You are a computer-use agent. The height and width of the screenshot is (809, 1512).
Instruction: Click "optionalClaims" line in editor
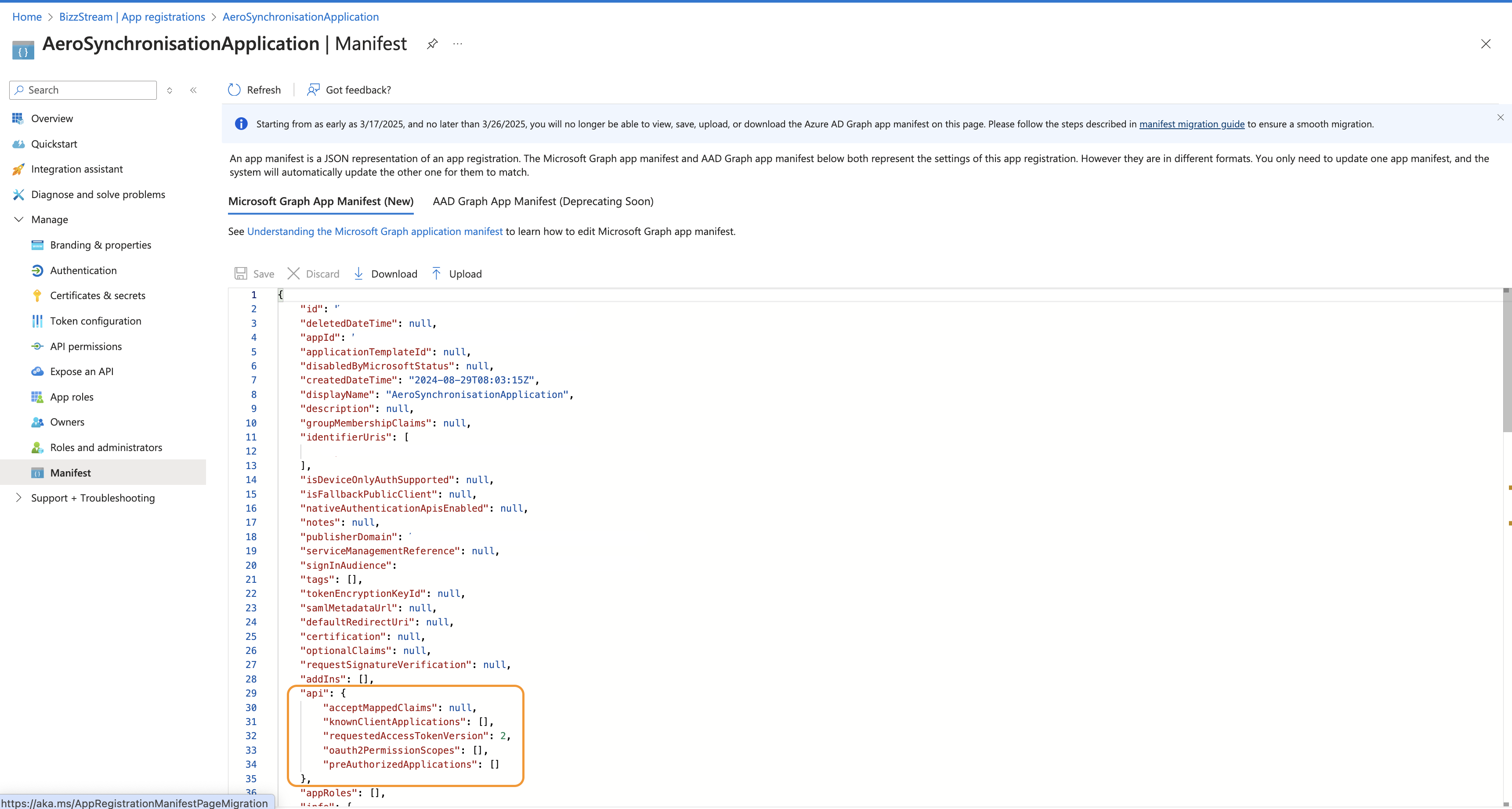(365, 650)
